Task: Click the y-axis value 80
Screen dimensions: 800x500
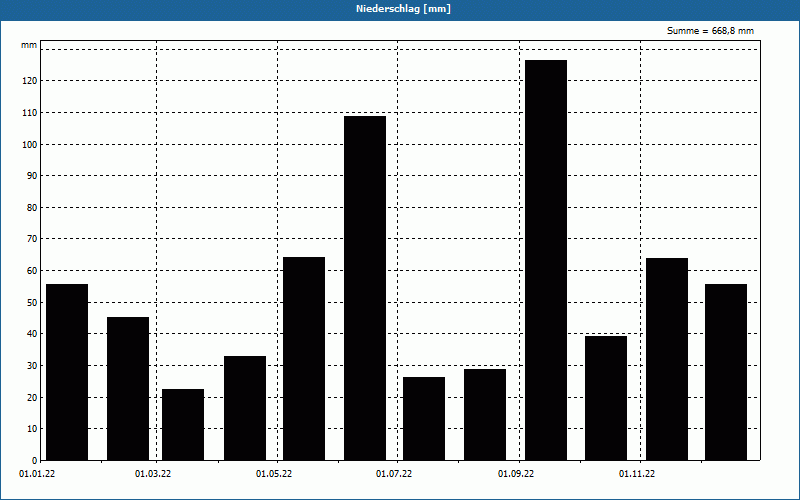Action: point(33,208)
